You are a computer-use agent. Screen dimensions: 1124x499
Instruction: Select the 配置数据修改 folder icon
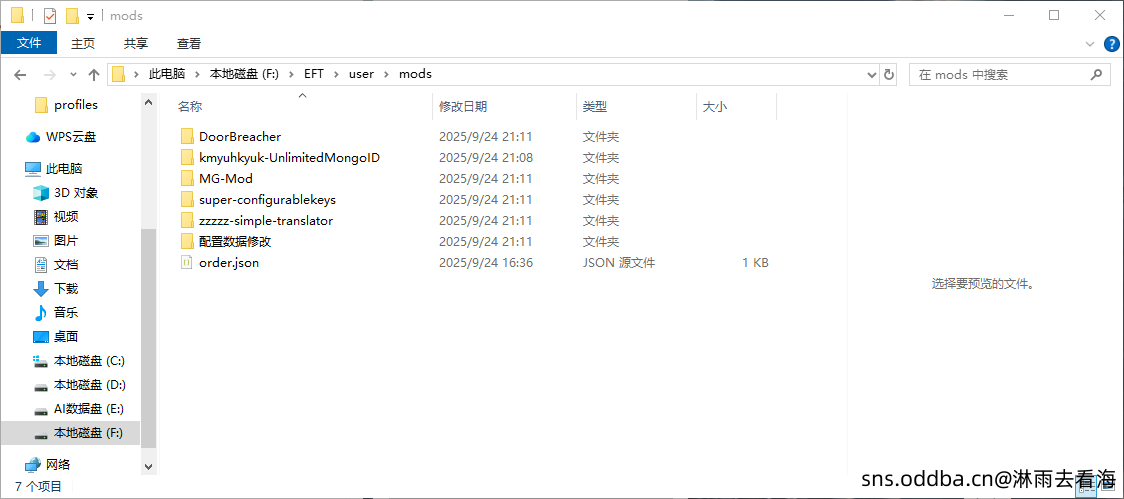coord(187,242)
